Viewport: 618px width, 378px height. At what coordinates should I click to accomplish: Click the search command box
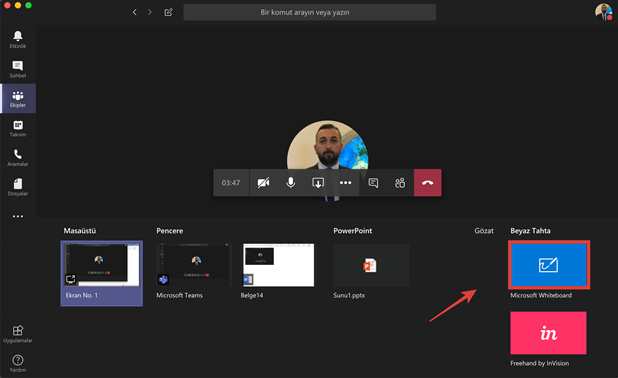[309, 12]
